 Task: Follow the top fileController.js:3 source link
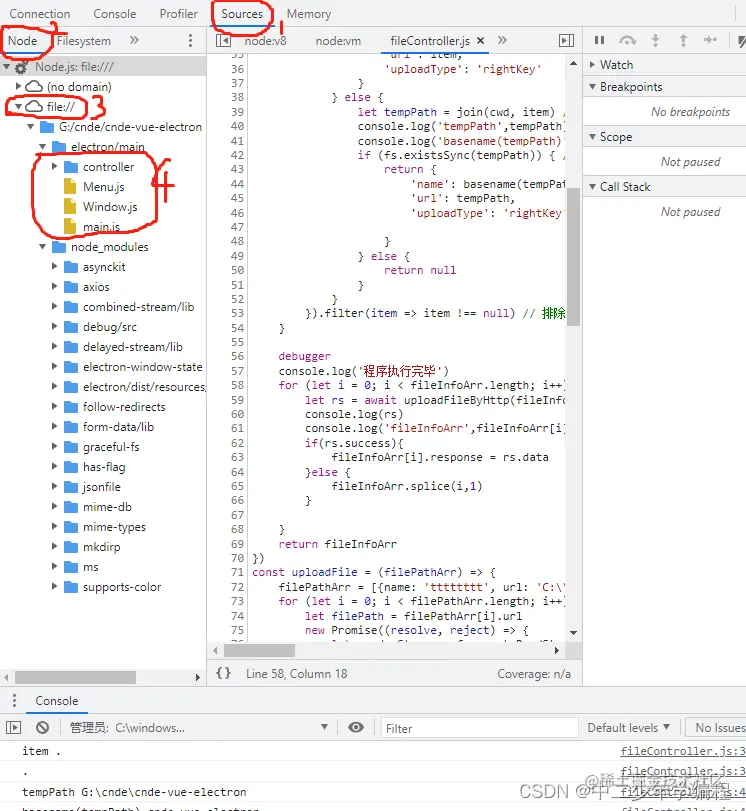tap(683, 750)
